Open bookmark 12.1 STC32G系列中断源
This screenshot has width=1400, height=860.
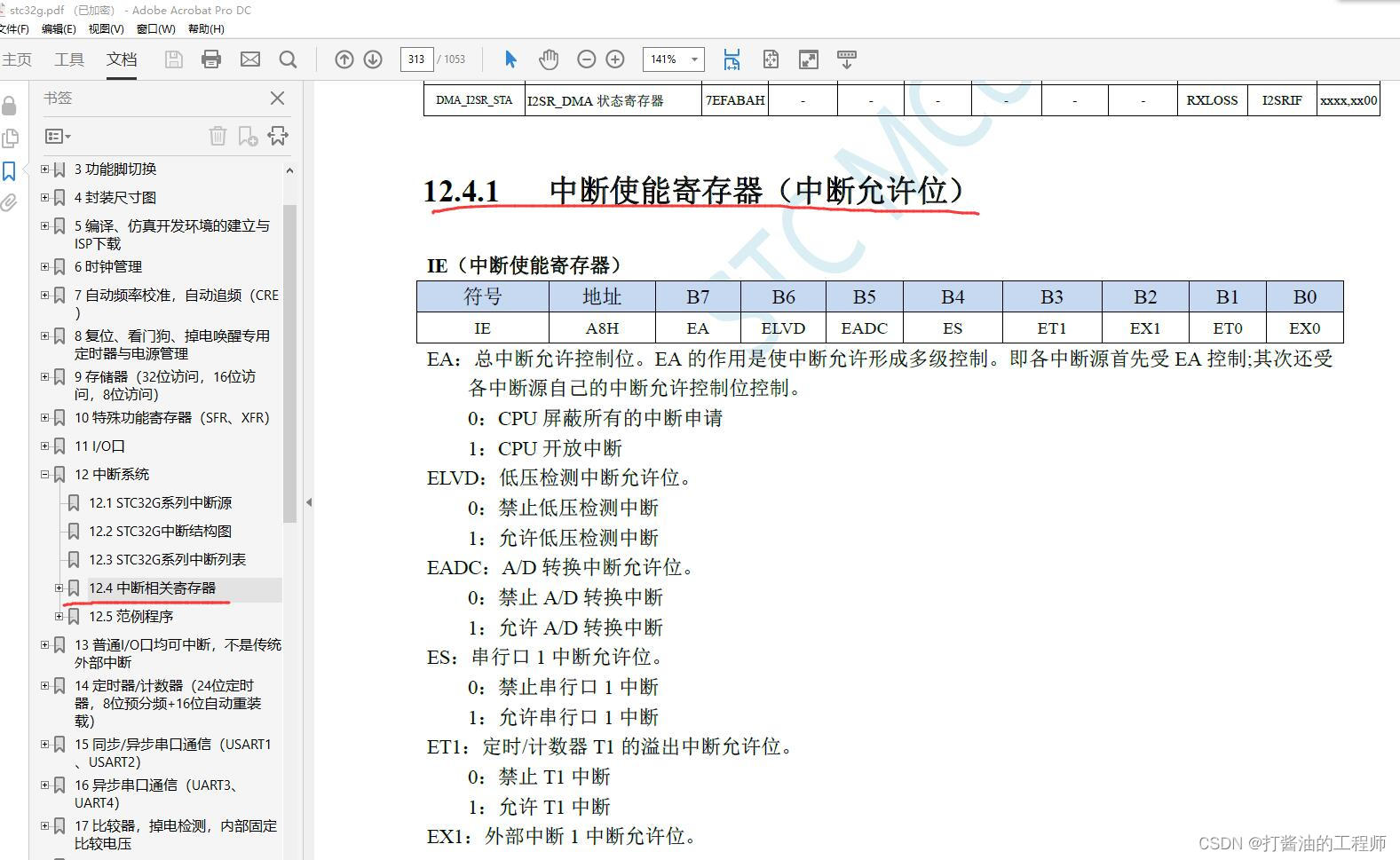[160, 502]
